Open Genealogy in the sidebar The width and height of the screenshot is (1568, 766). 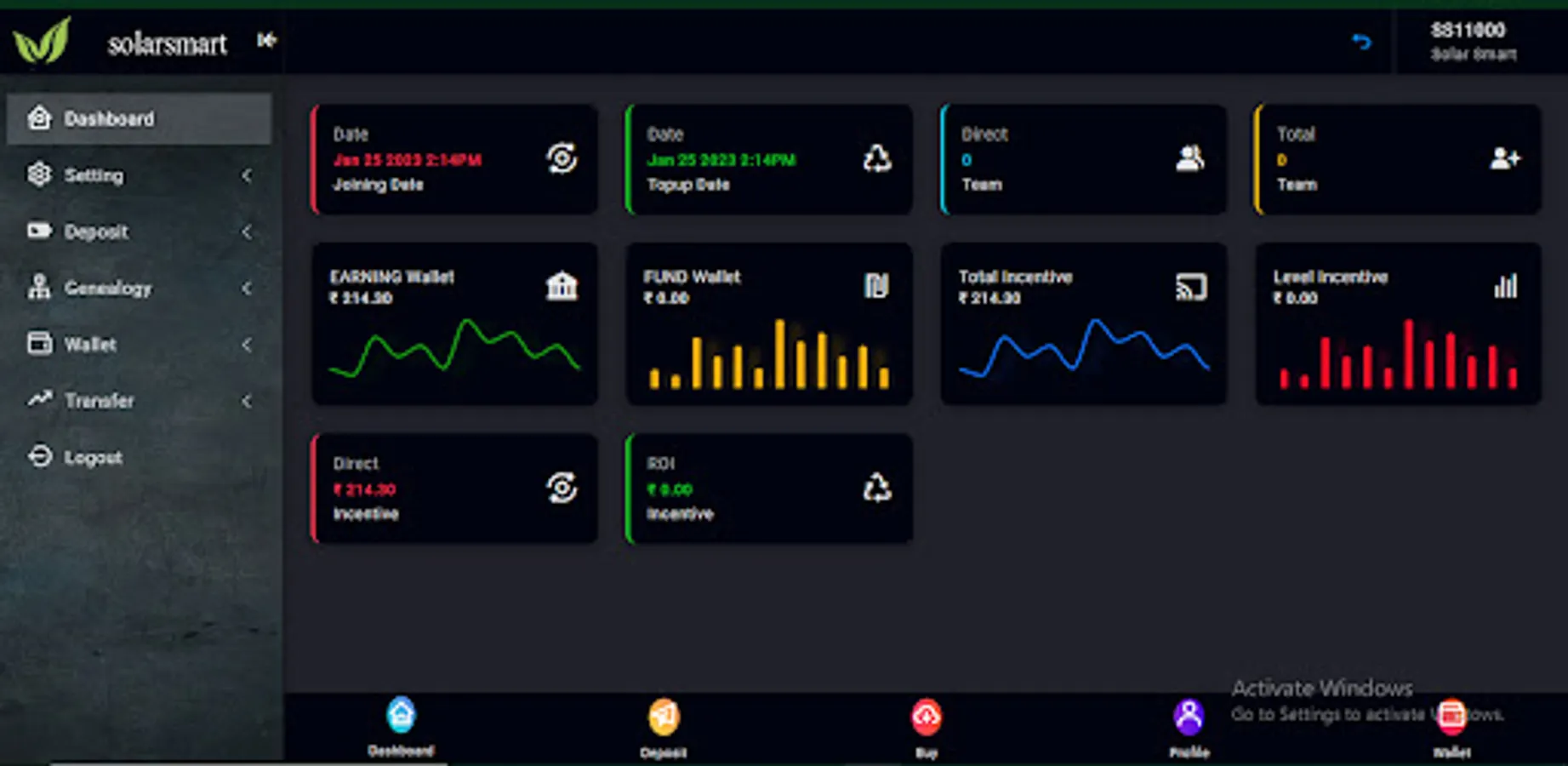coord(140,289)
